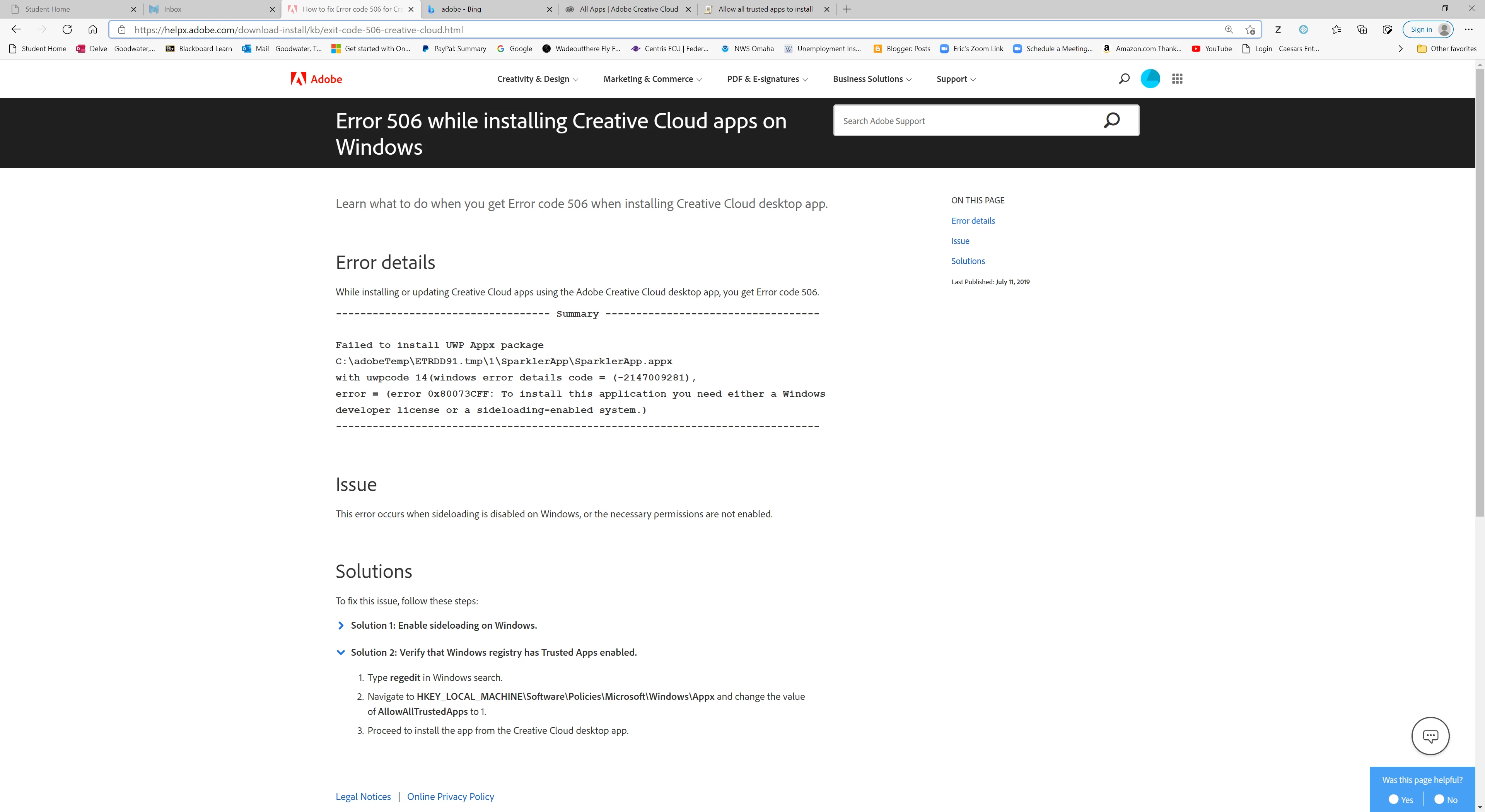Screen dimensions: 1485x812
Task: Open the chat bubble help icon
Action: pos(1430,736)
